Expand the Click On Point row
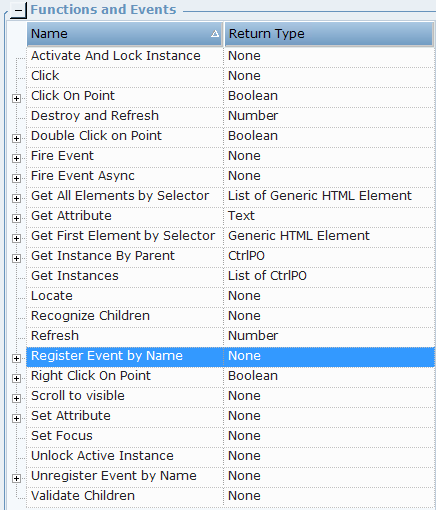 coord(16,98)
